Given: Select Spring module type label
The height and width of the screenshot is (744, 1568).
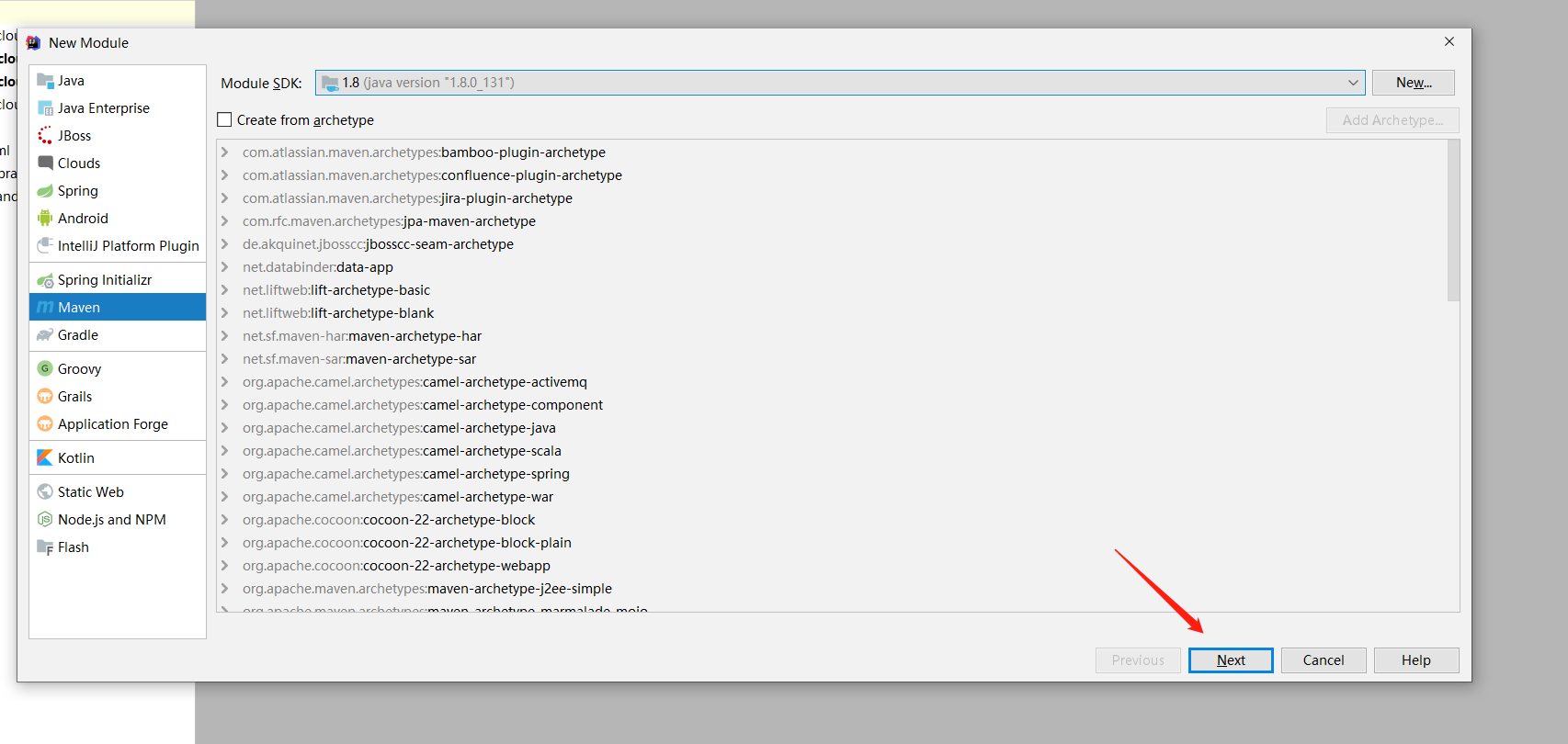Looking at the screenshot, I should tap(78, 191).
